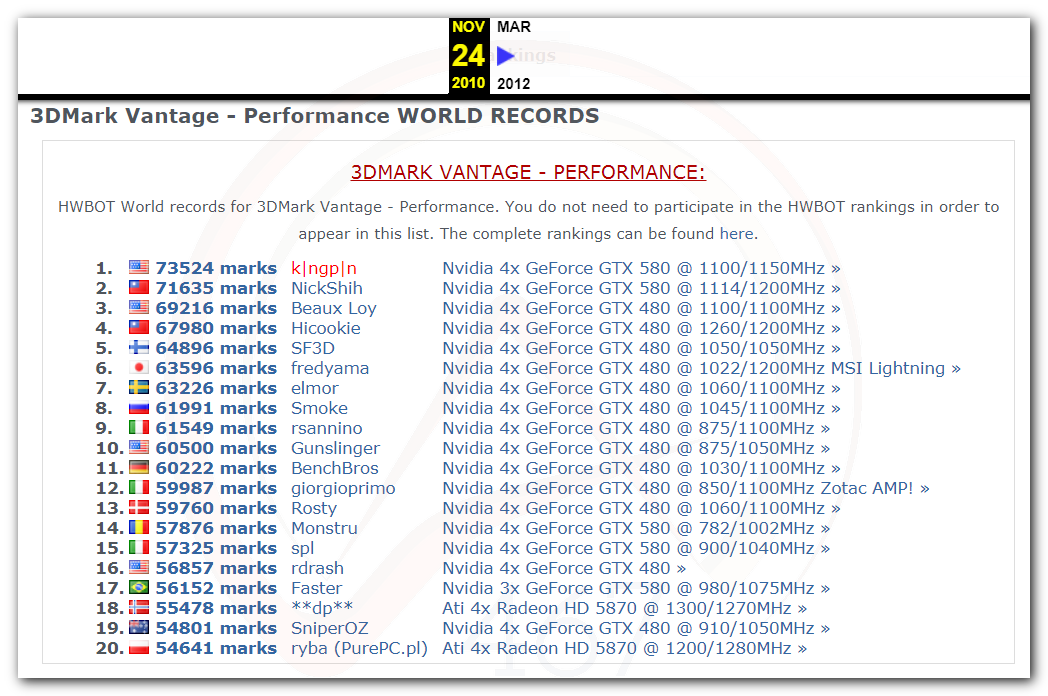The width and height of the screenshot is (1048, 696).
Task: Open the 61991 marks score link
Action: click(x=216, y=409)
